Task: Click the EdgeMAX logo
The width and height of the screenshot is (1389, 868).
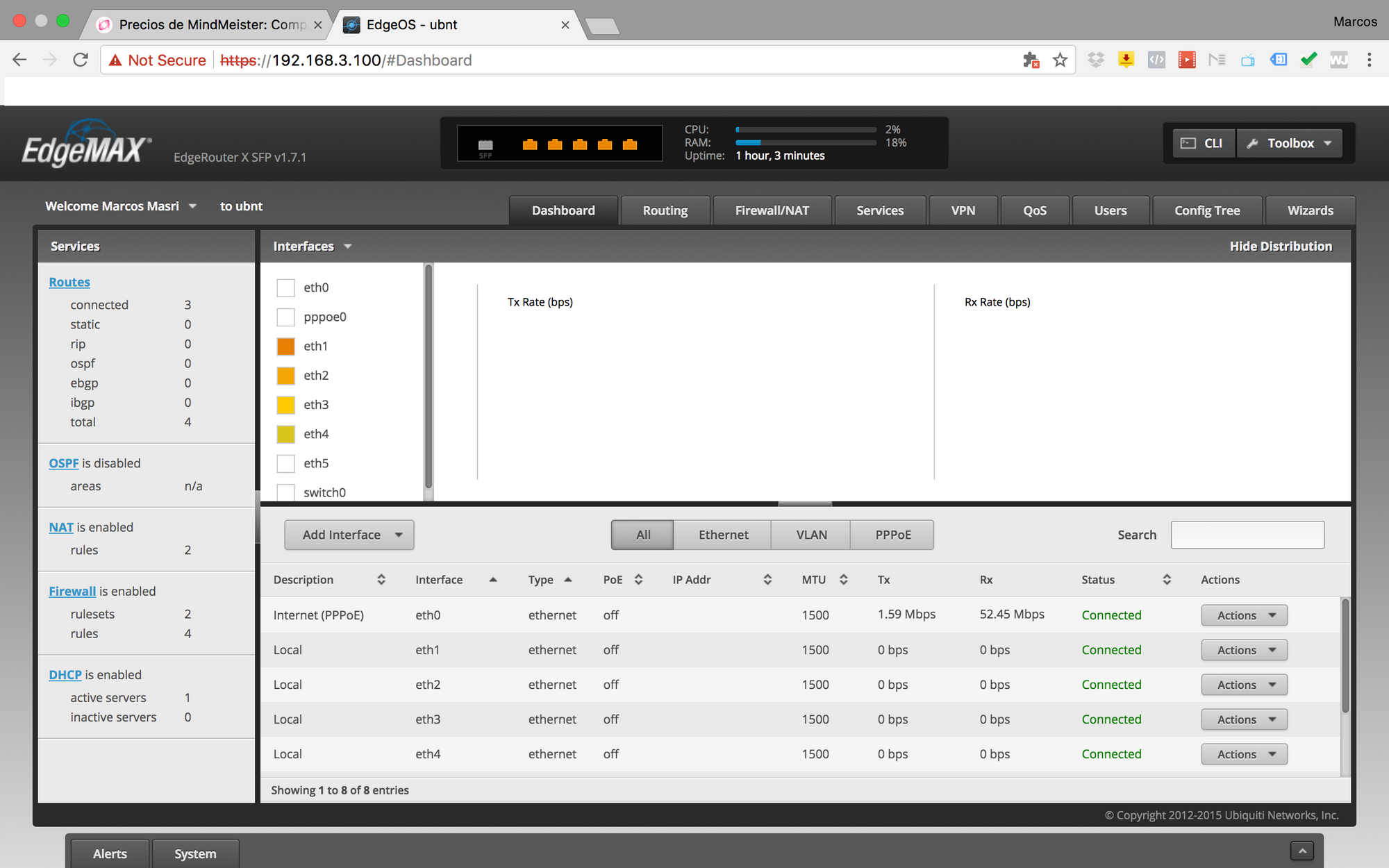Action: [86, 144]
